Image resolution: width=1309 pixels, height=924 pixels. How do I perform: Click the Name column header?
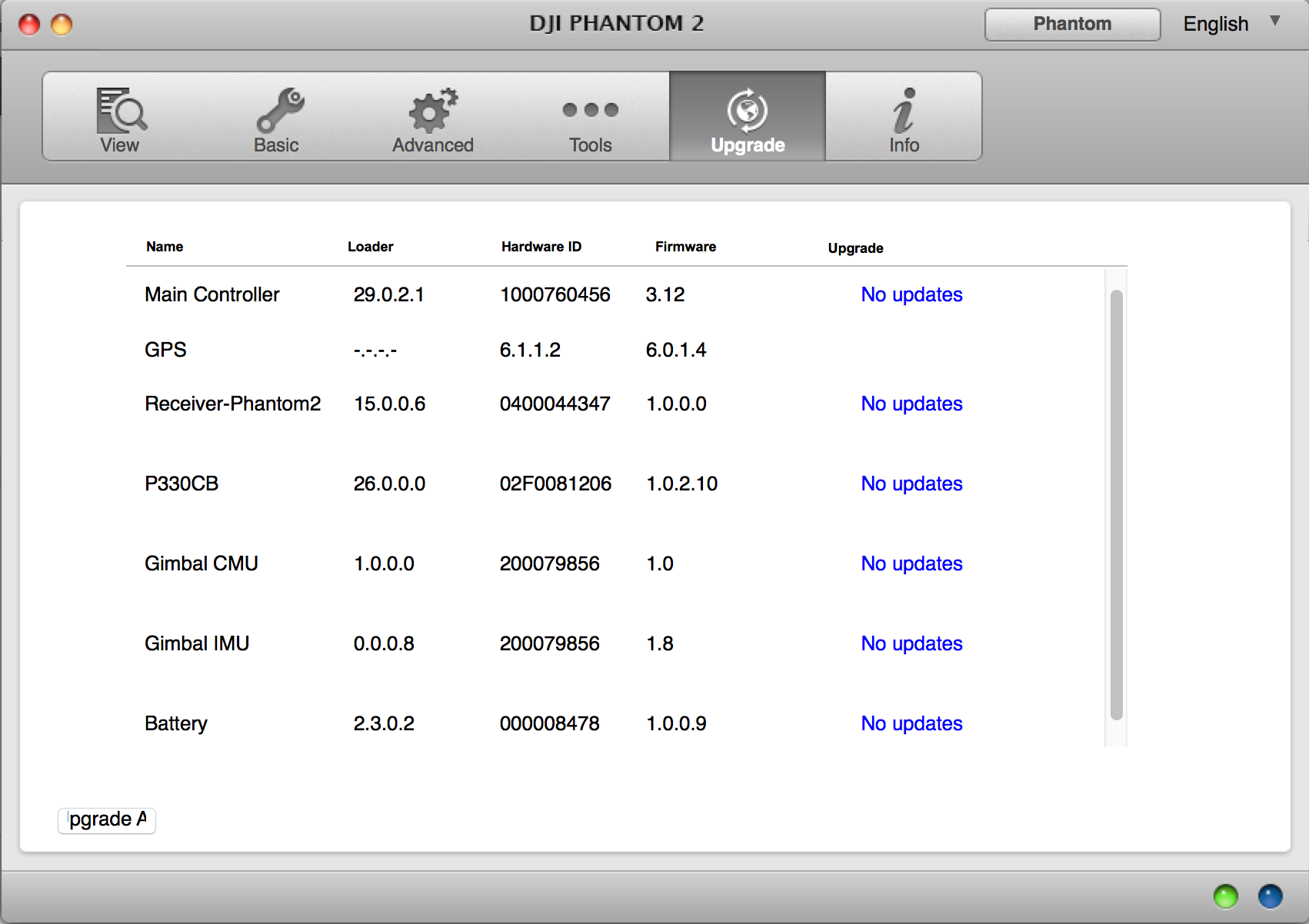click(x=165, y=247)
